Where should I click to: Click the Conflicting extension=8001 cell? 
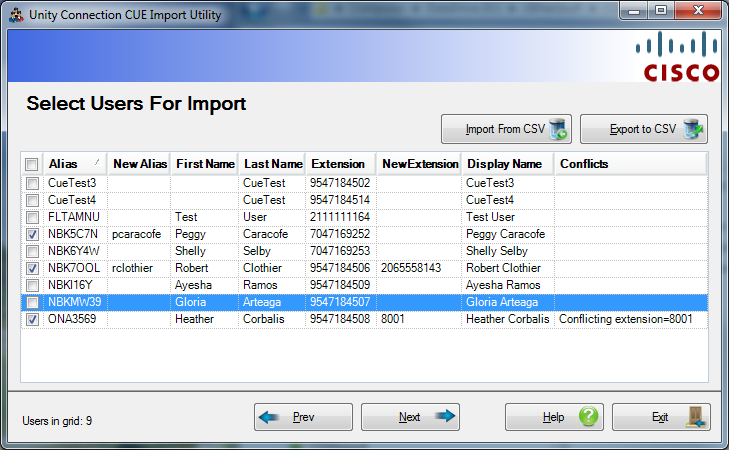(x=631, y=319)
